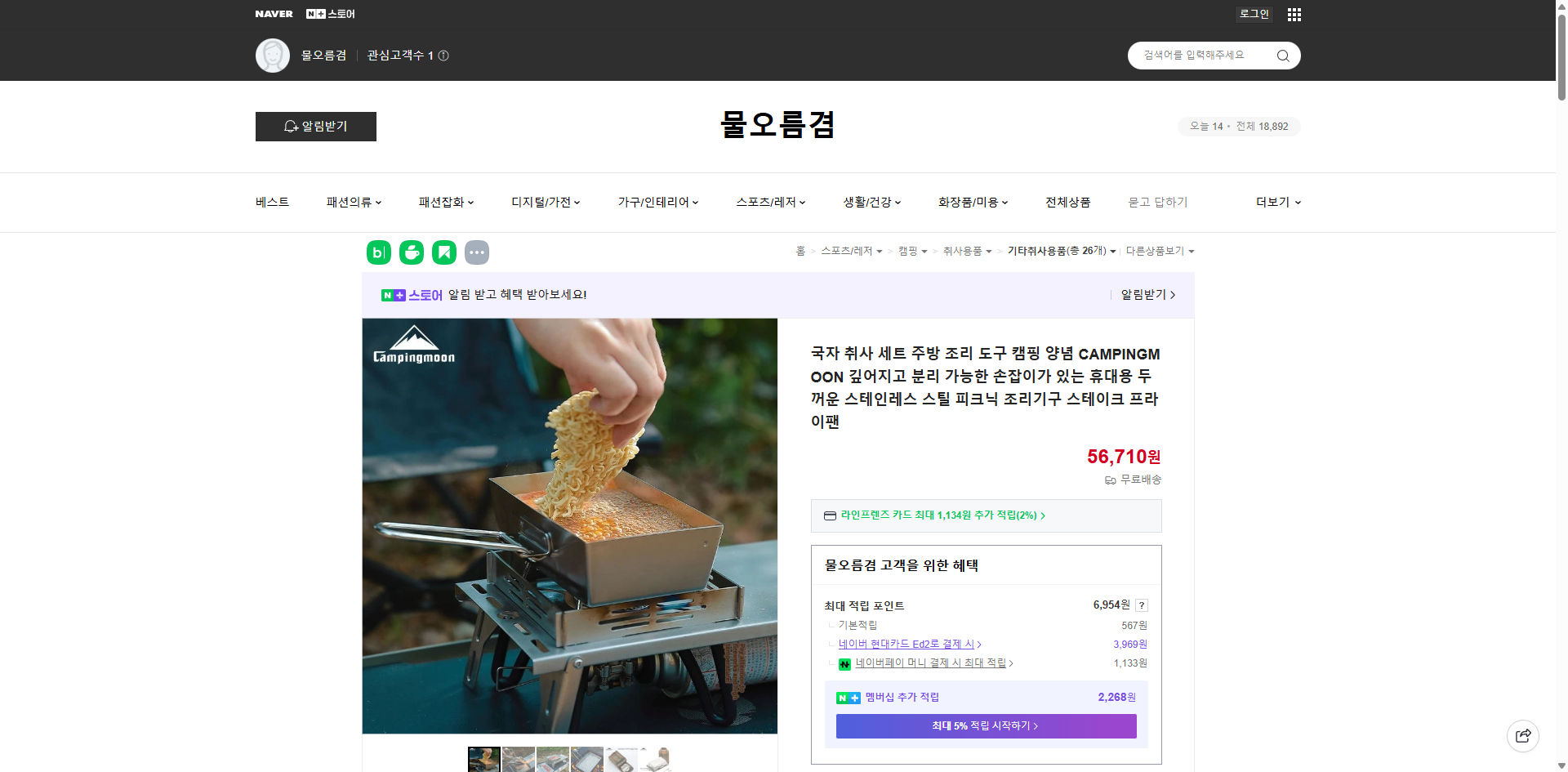Click the search magnifier icon
The image size is (1568, 772).
click(1282, 55)
